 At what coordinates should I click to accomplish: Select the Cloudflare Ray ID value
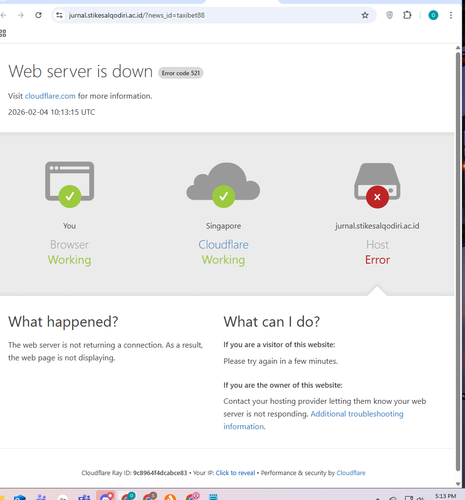point(160,473)
